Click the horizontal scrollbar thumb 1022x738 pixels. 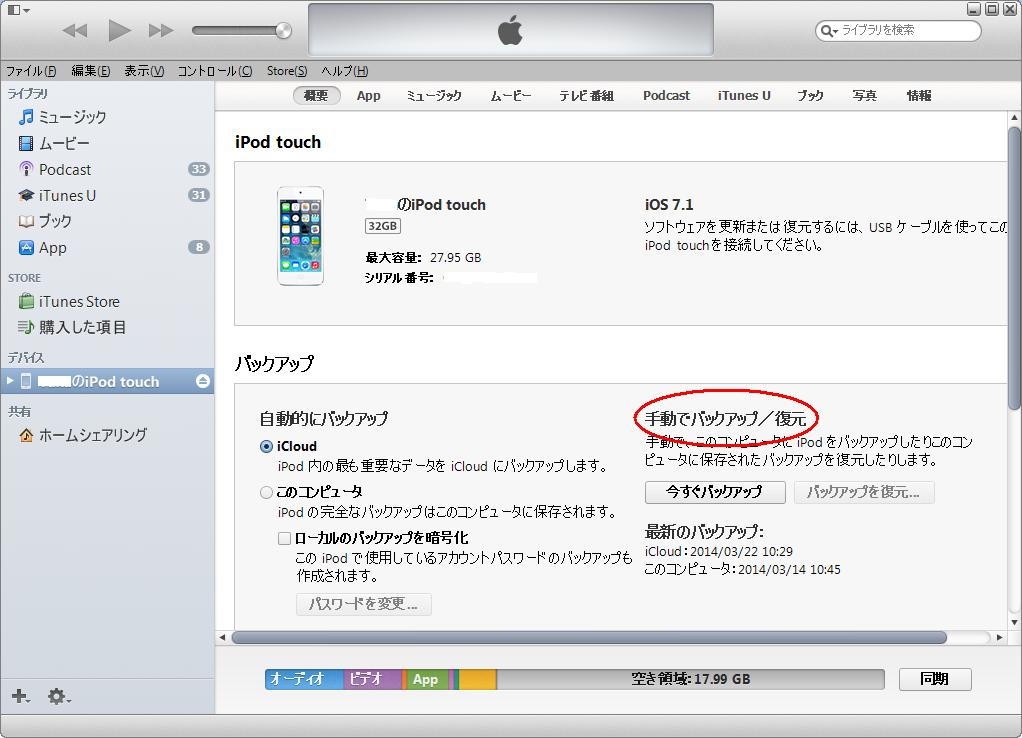pyautogui.click(x=589, y=637)
